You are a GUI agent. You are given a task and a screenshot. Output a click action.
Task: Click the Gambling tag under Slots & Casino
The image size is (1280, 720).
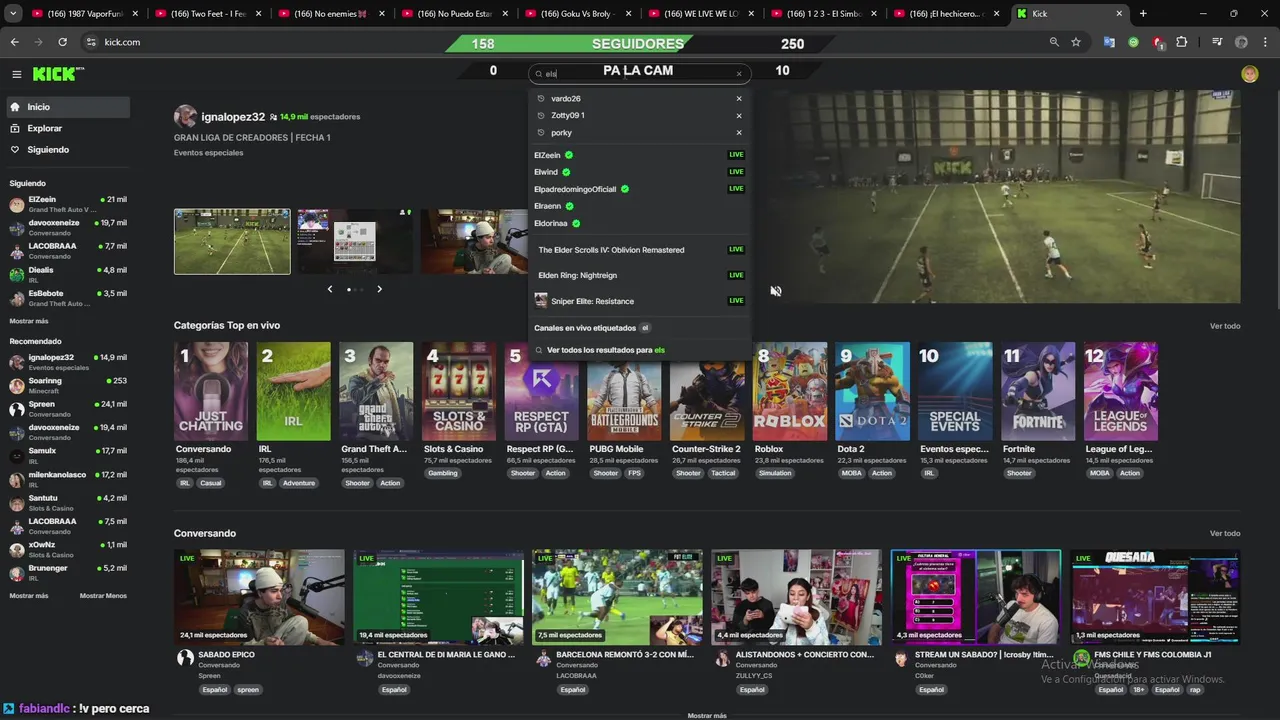click(442, 473)
